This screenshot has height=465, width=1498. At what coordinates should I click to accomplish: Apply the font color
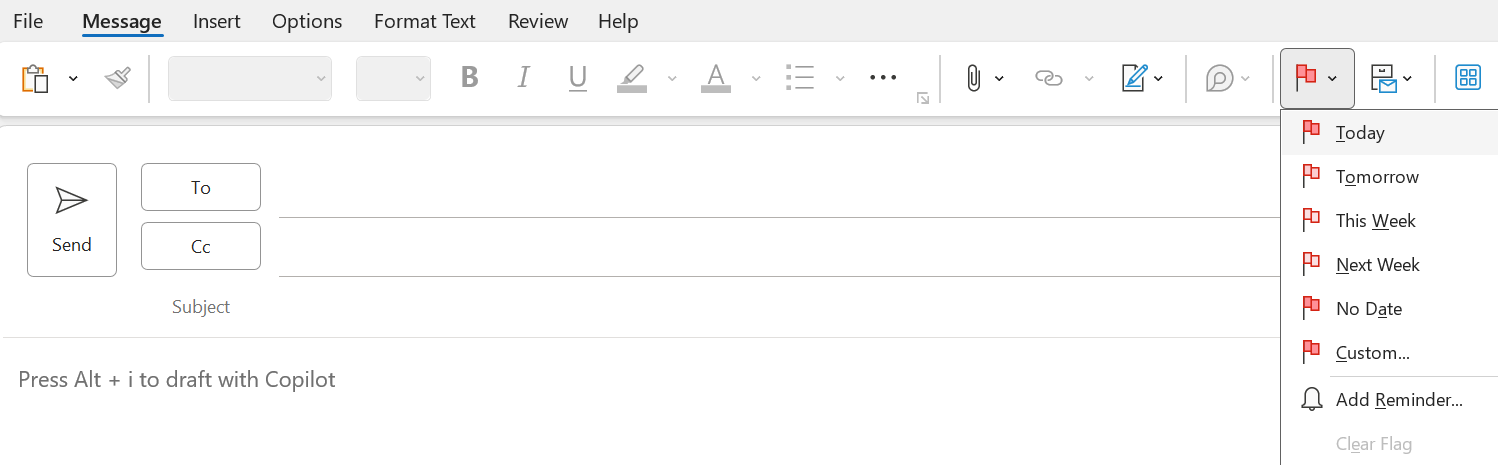(x=716, y=78)
